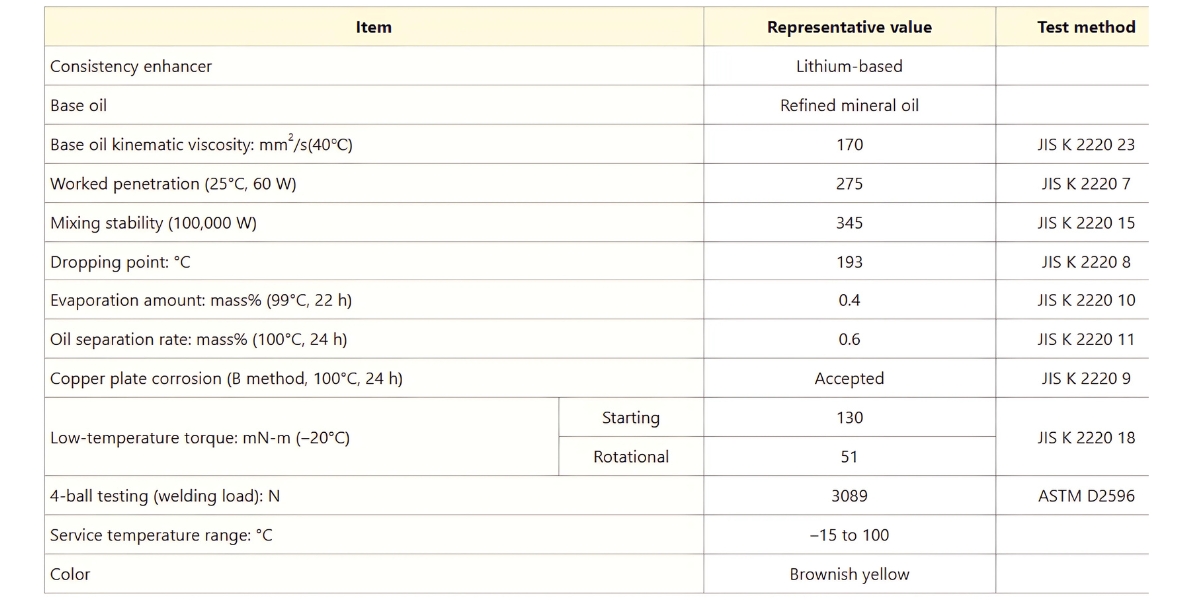This screenshot has height=600, width=1200.
Task: Click the "JIS K 2220 23" test method
Action: click(x=1086, y=144)
